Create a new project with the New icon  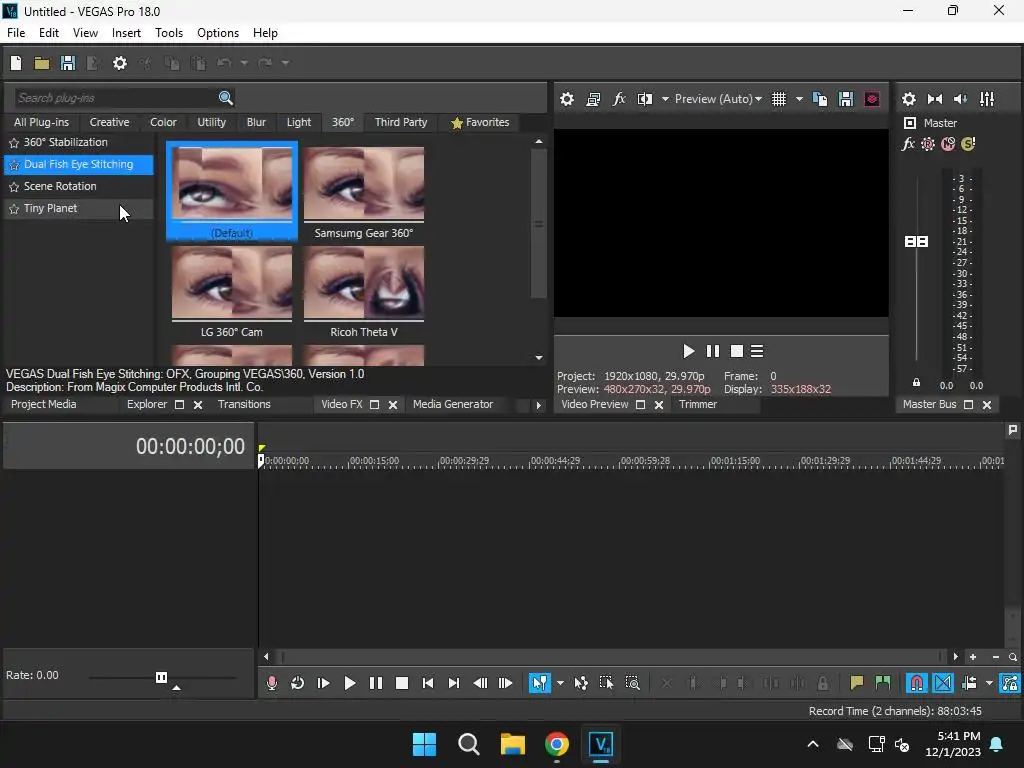click(16, 63)
